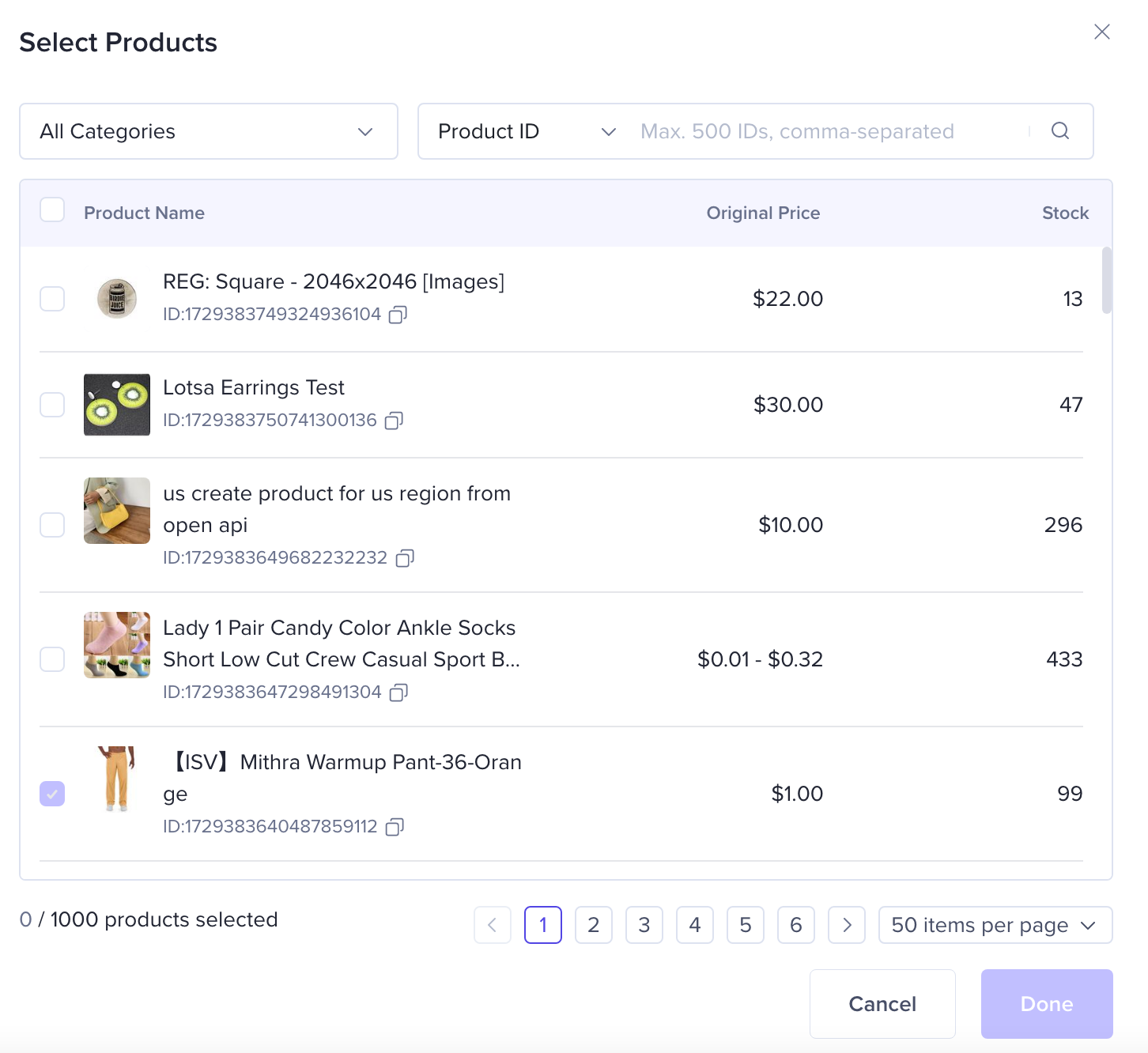Screen dimensions: 1148x1053
Task: Click the product list vertical scrollbar
Action: [x=1107, y=281]
